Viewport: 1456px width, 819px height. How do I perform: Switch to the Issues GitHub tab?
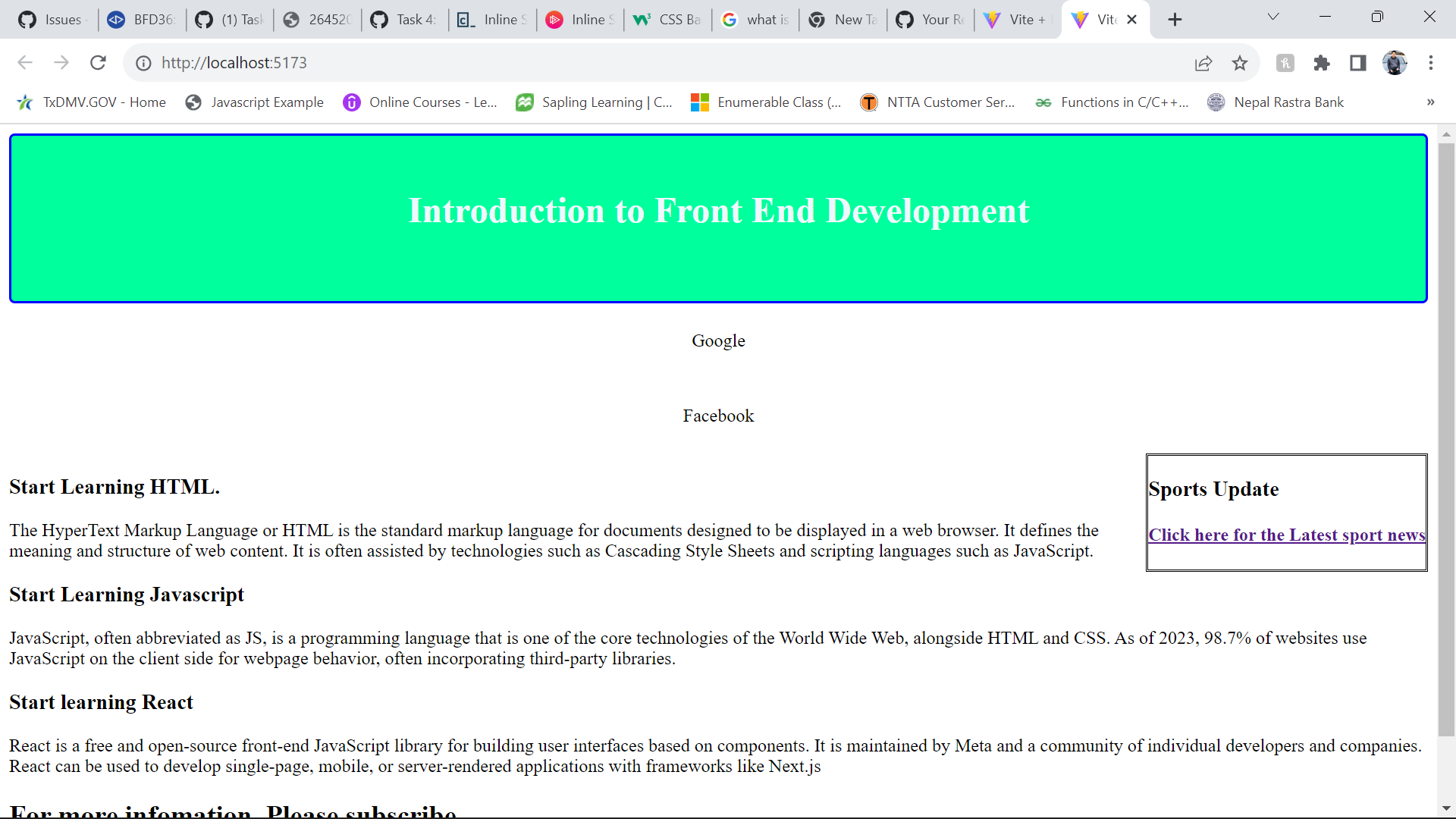[53, 20]
